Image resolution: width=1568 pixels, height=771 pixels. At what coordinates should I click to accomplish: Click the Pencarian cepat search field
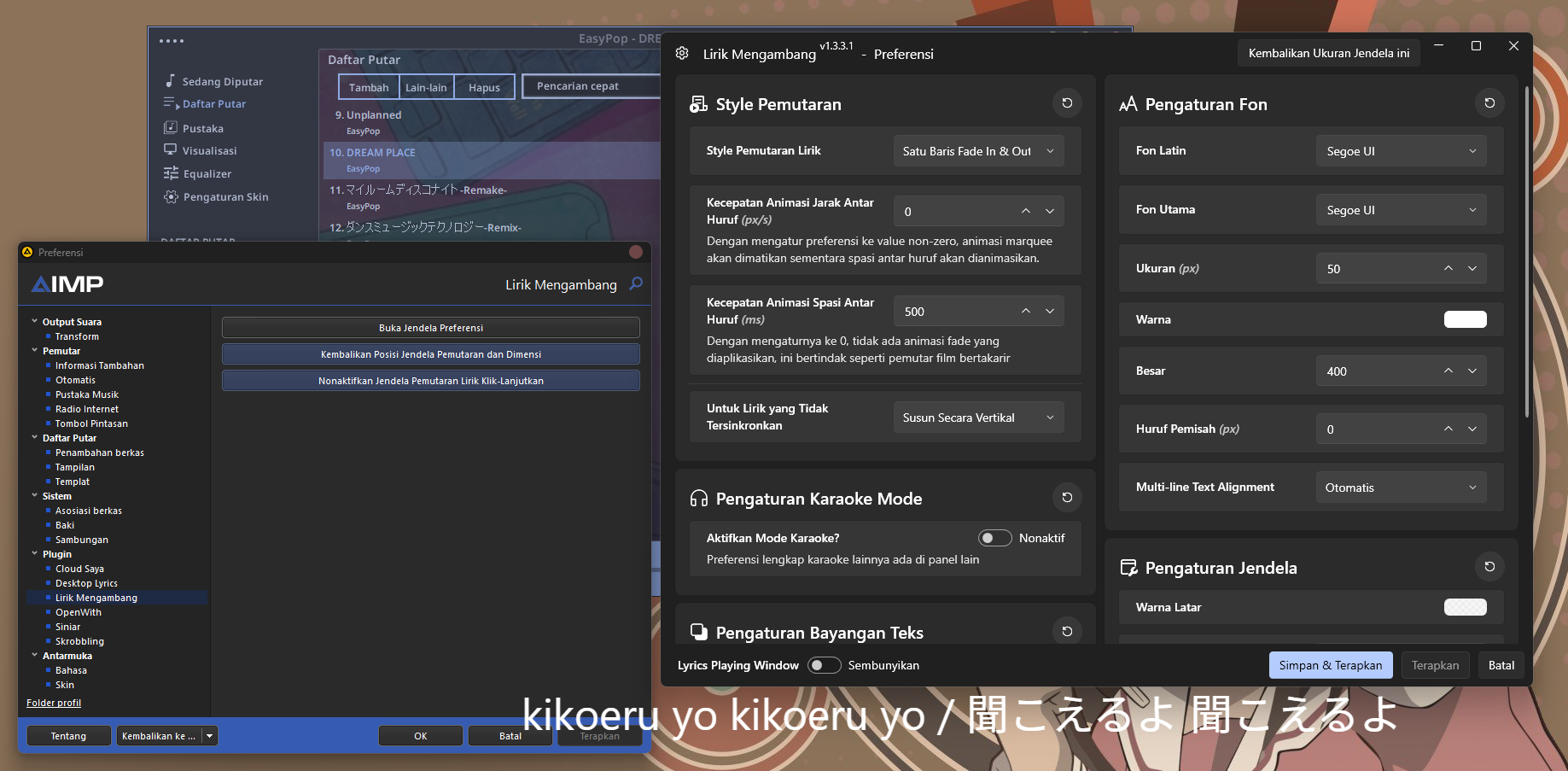coord(592,86)
